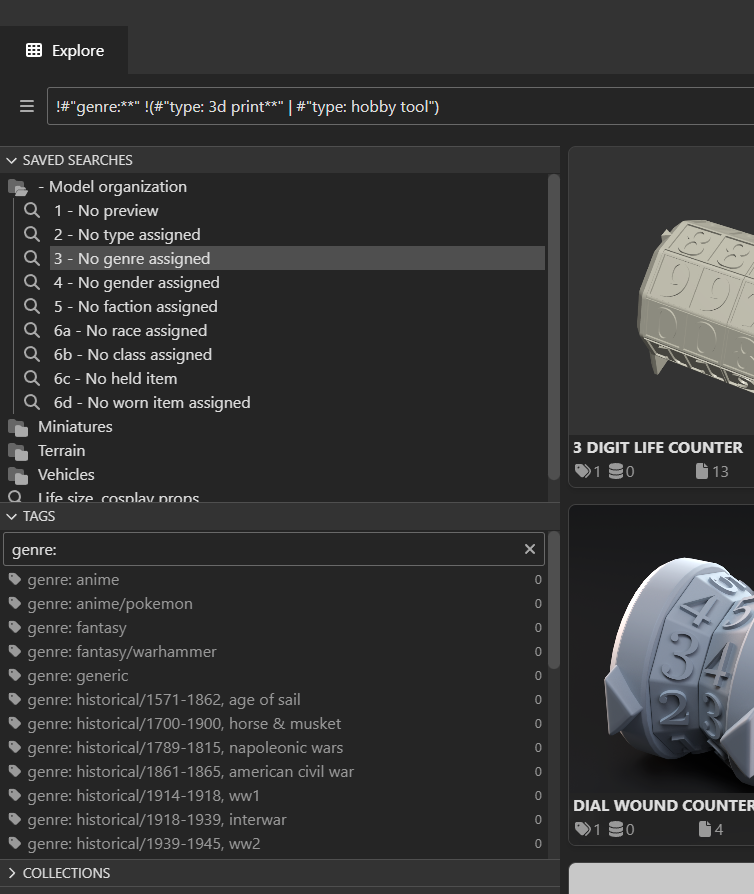The height and width of the screenshot is (894, 754).
Task: Switch to the Explore tab
Action: 64,51
